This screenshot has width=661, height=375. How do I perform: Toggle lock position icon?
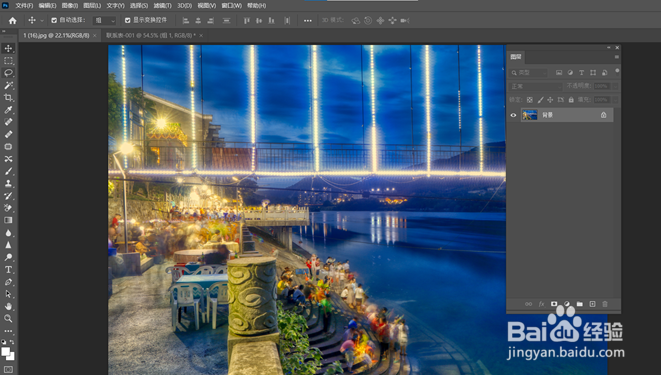click(550, 100)
